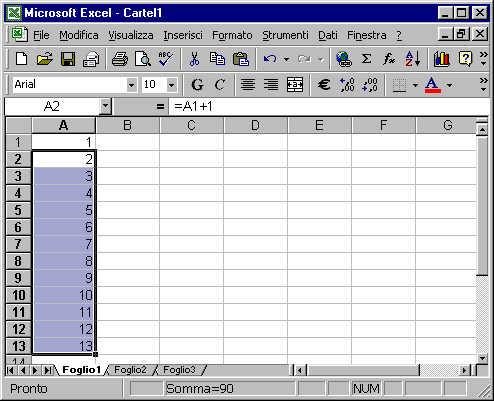Expand the Name Box A2 dropdown
494x401 pixels.
coord(105,106)
